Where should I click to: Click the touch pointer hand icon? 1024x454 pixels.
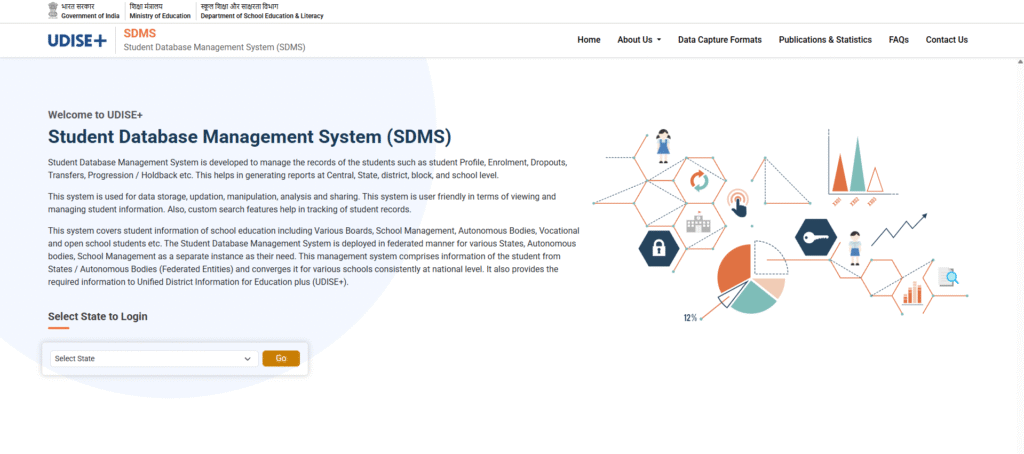pyautogui.click(x=739, y=202)
